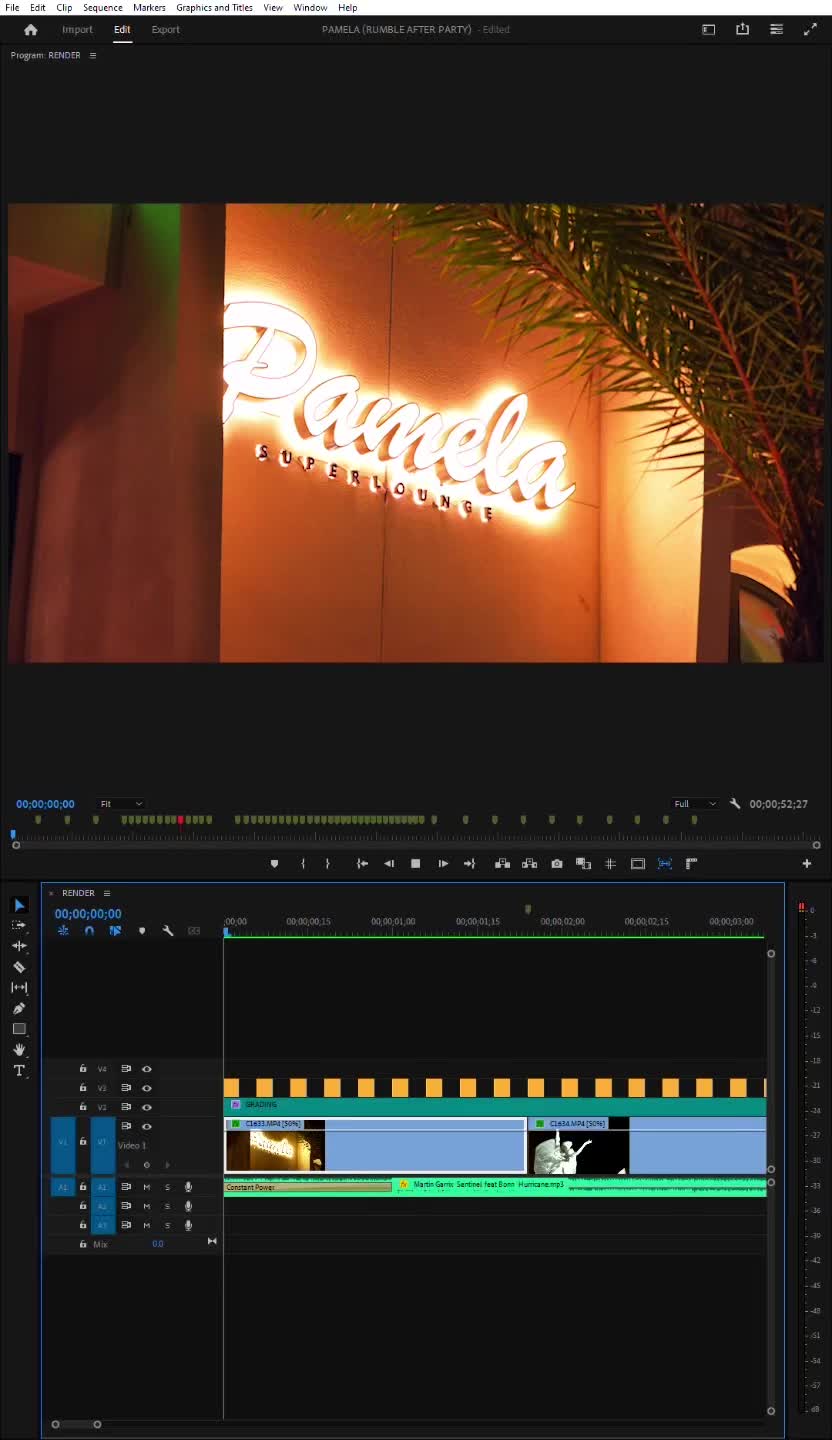
Task: Click the Lift button
Action: coord(503,864)
